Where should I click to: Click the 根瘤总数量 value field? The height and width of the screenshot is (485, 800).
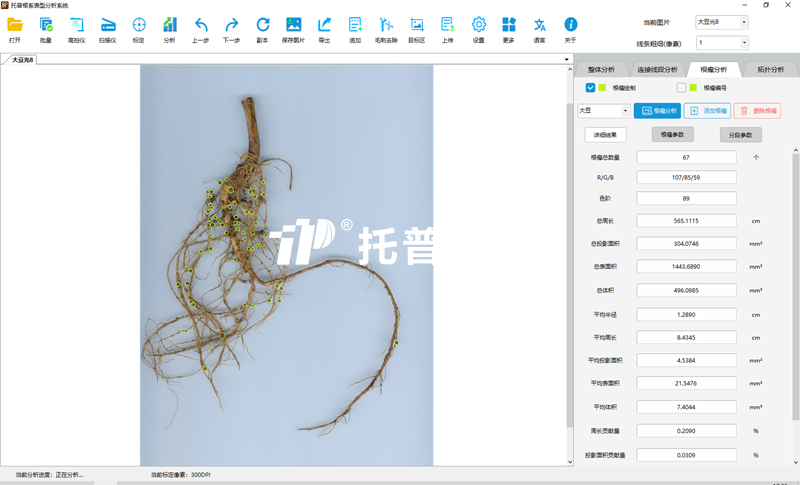686,157
